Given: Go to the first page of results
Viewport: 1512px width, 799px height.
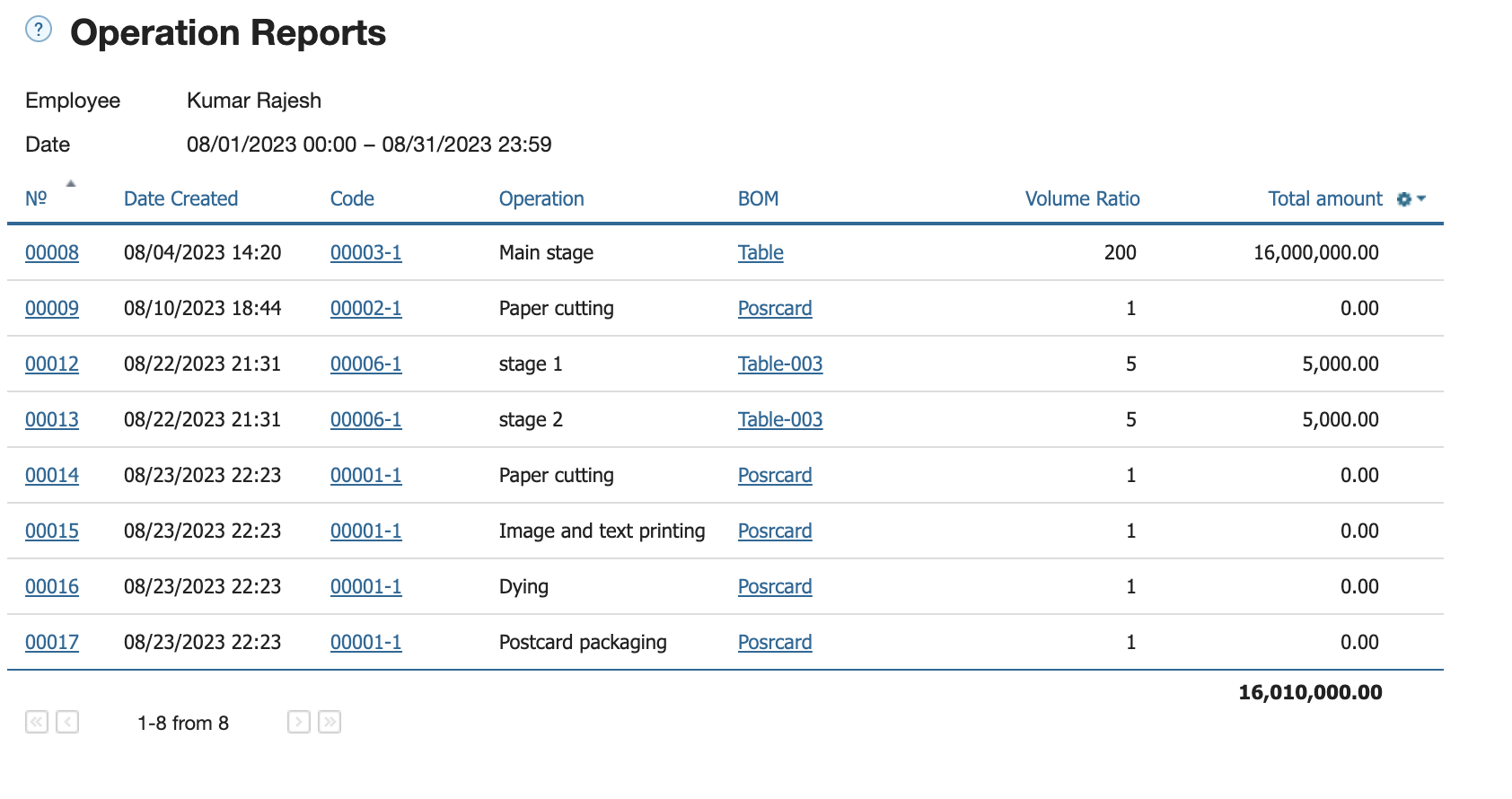Looking at the screenshot, I should point(37,722).
